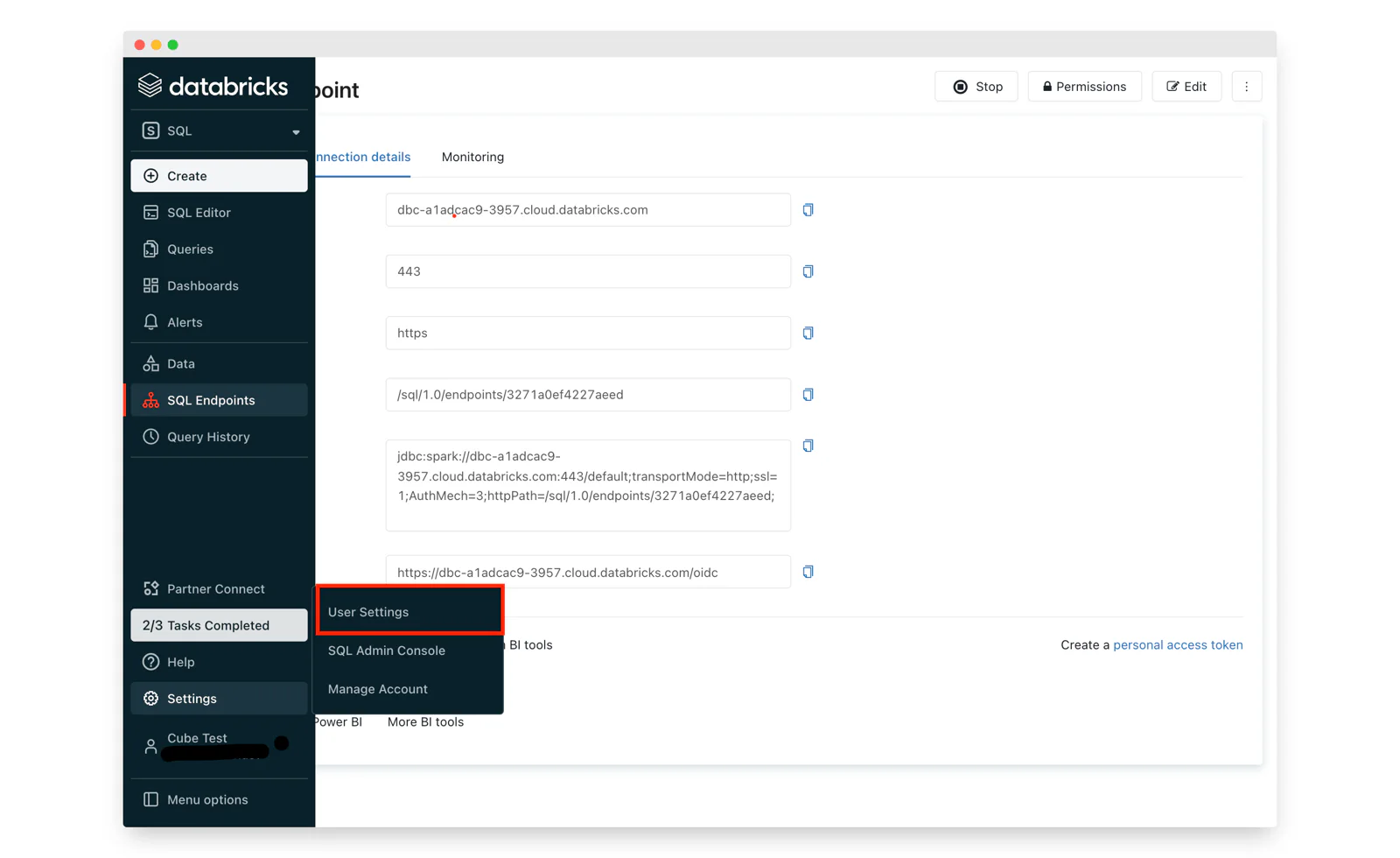1400x858 pixels.
Task: Open Alerts in the sidebar
Action: [219, 323]
